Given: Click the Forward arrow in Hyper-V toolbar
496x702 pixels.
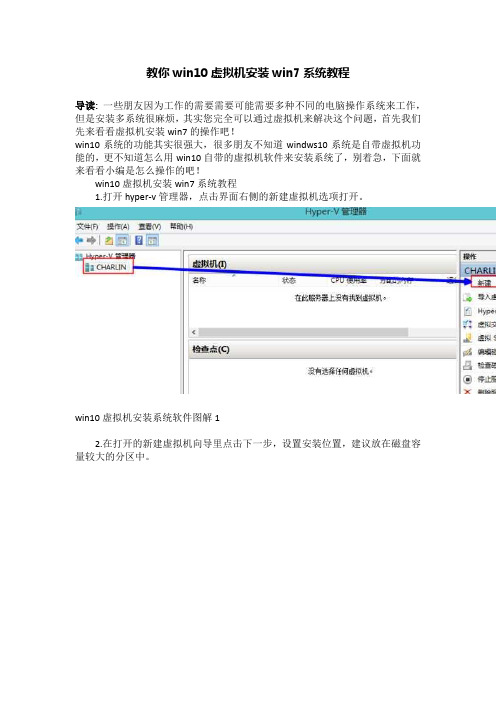Looking at the screenshot, I should click(91, 240).
